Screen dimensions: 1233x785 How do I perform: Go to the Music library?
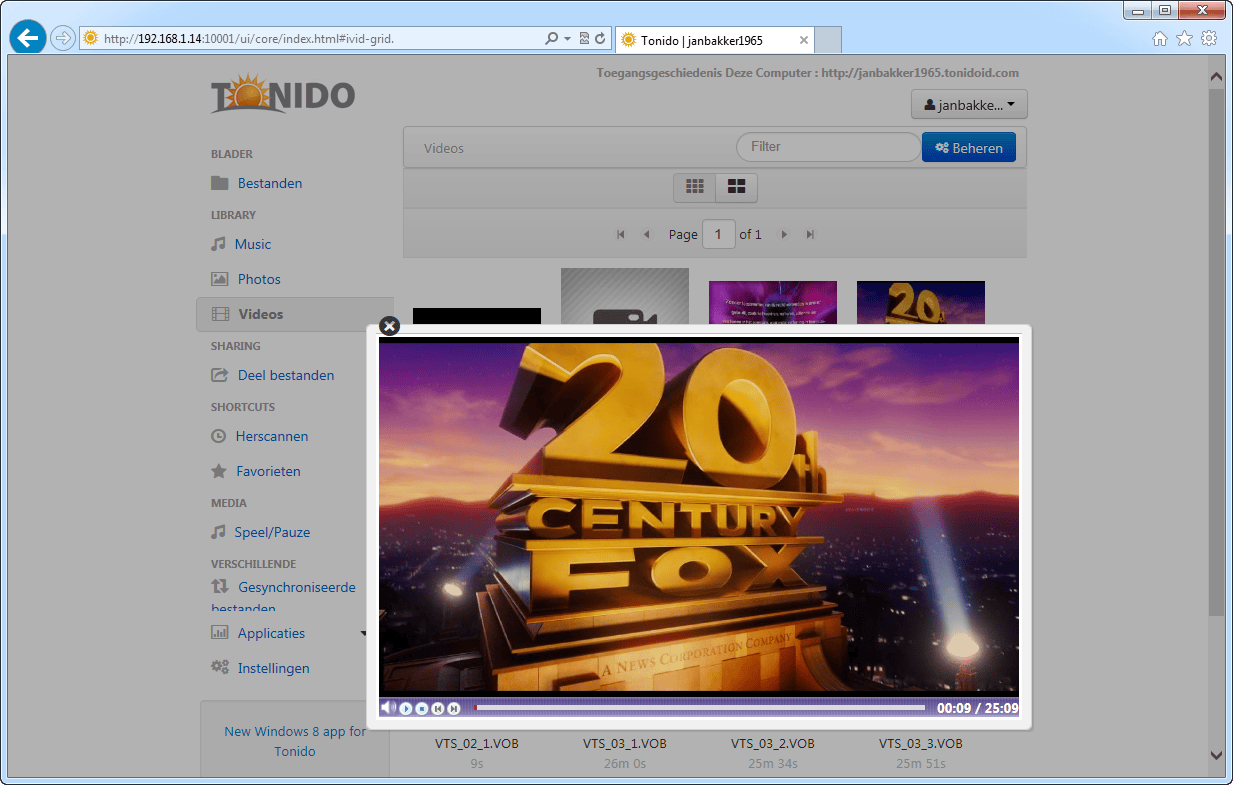[252, 244]
